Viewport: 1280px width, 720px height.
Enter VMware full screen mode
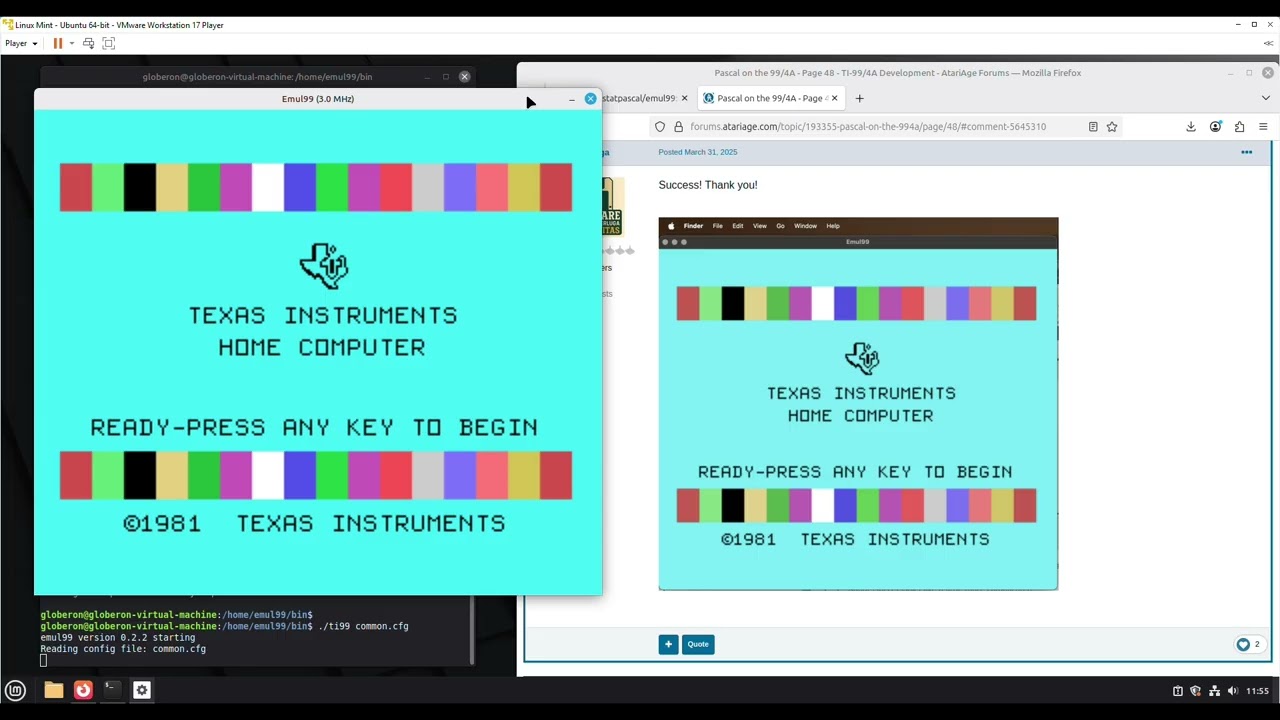[109, 43]
